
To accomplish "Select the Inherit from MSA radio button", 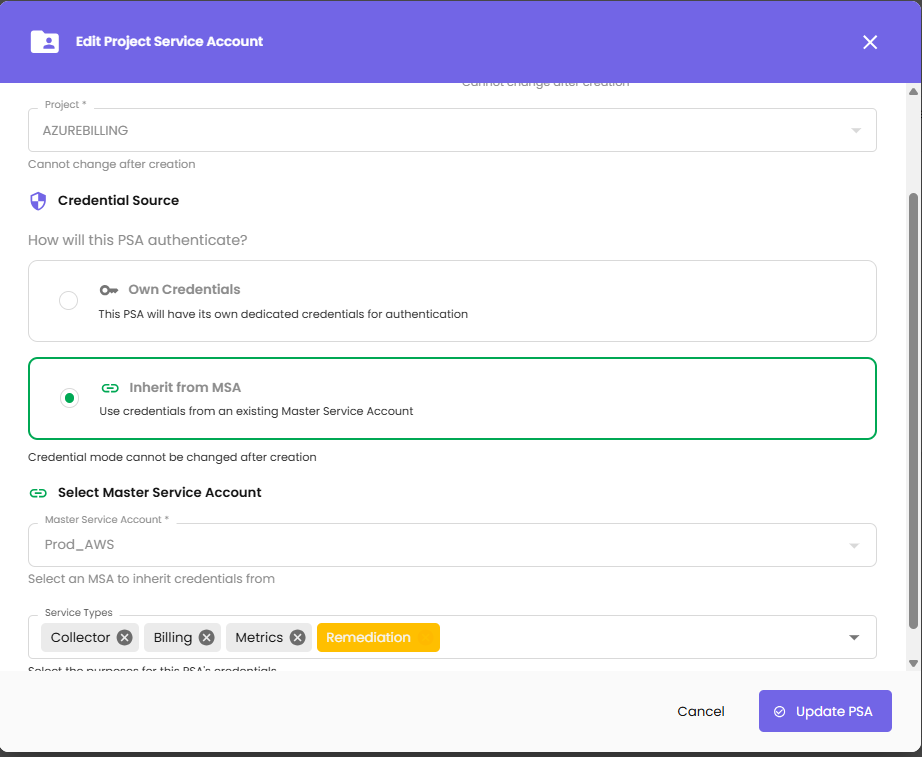I will (68, 398).
